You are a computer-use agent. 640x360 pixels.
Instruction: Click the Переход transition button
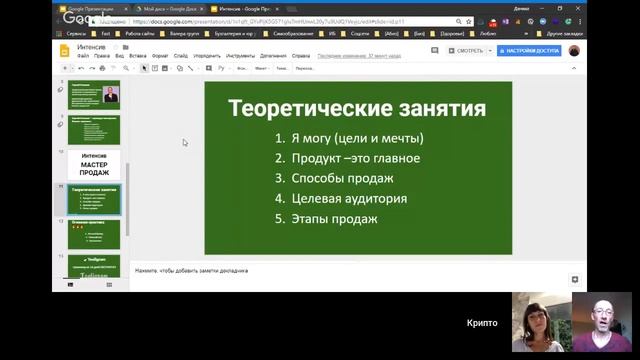click(x=304, y=69)
